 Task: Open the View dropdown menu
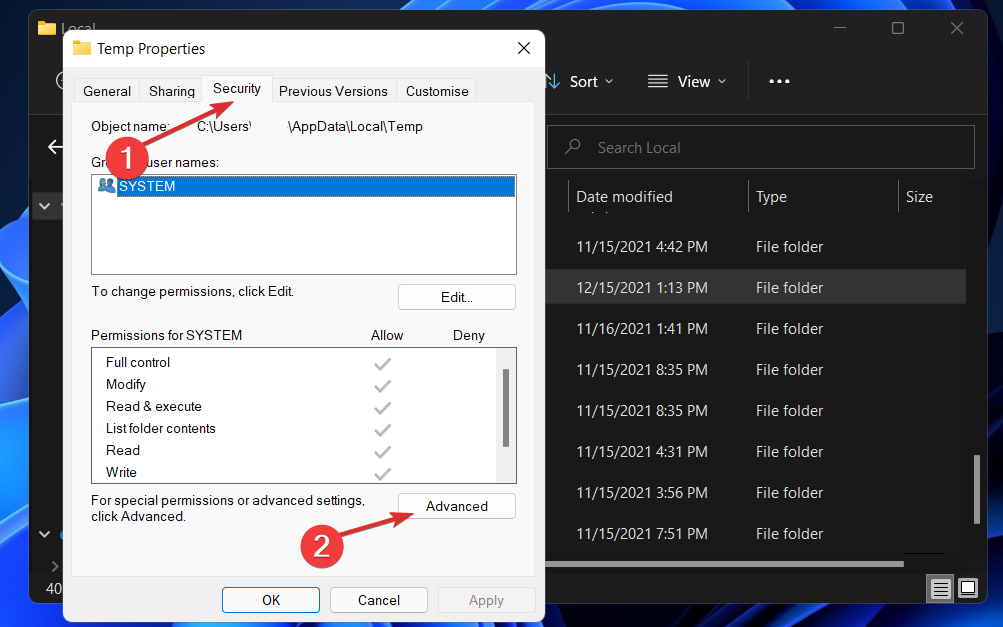687,82
